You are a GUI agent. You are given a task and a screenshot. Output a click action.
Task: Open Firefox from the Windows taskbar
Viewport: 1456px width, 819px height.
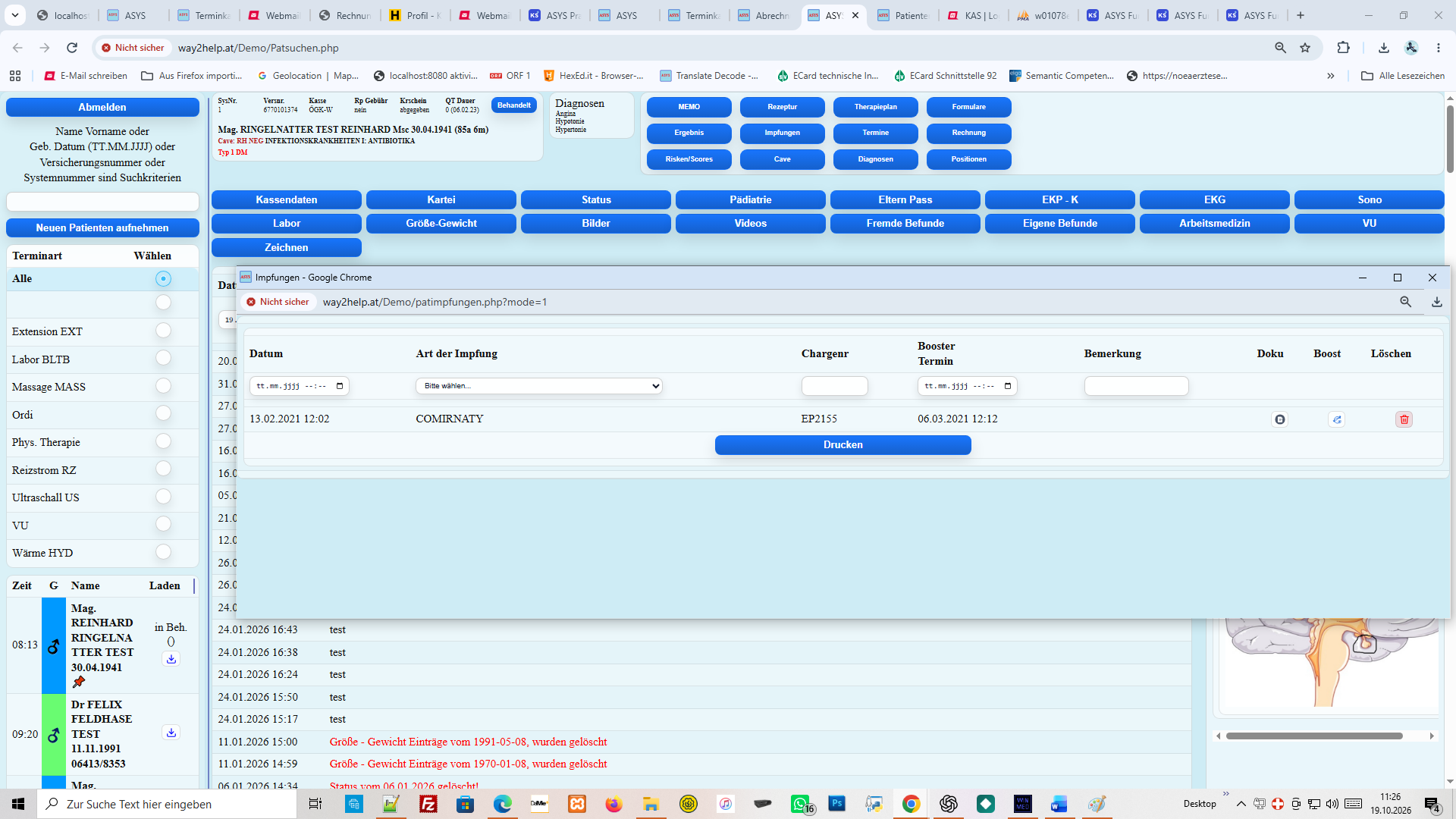click(613, 804)
